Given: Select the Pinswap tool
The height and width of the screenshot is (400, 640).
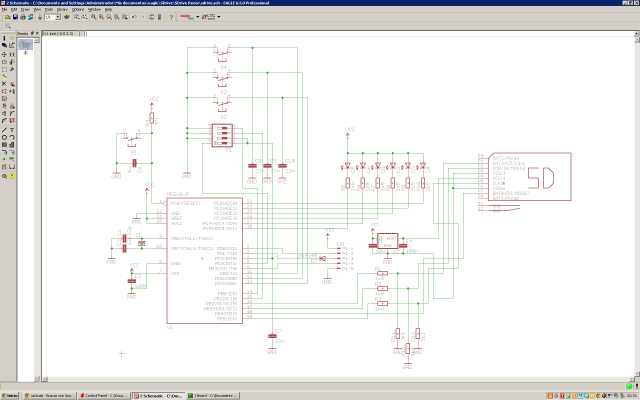Looking at the screenshot, I should pyautogui.click(x=4, y=91).
